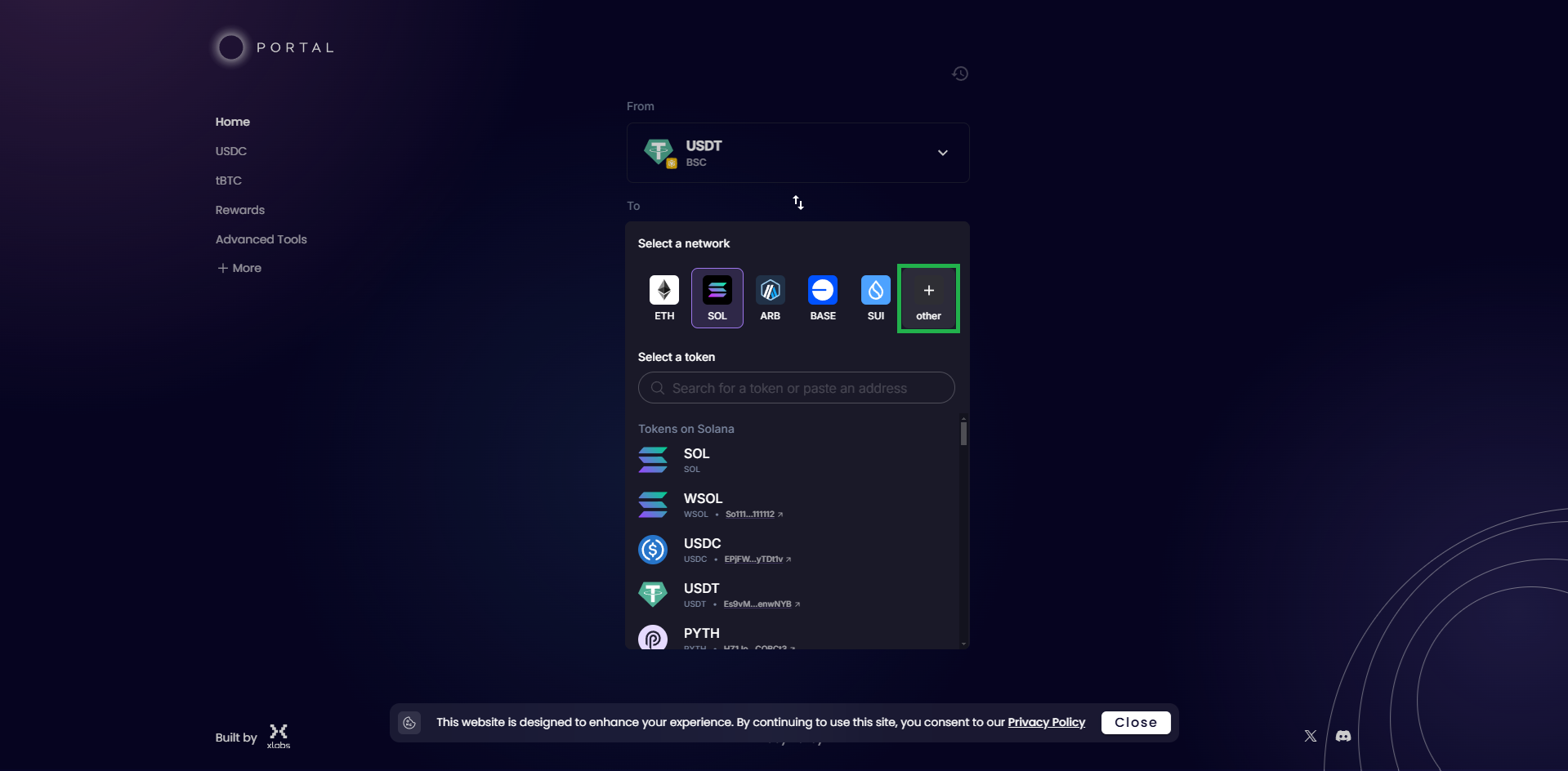Choose the ARB network icon
Screen dimensions: 1568x771
click(770, 298)
